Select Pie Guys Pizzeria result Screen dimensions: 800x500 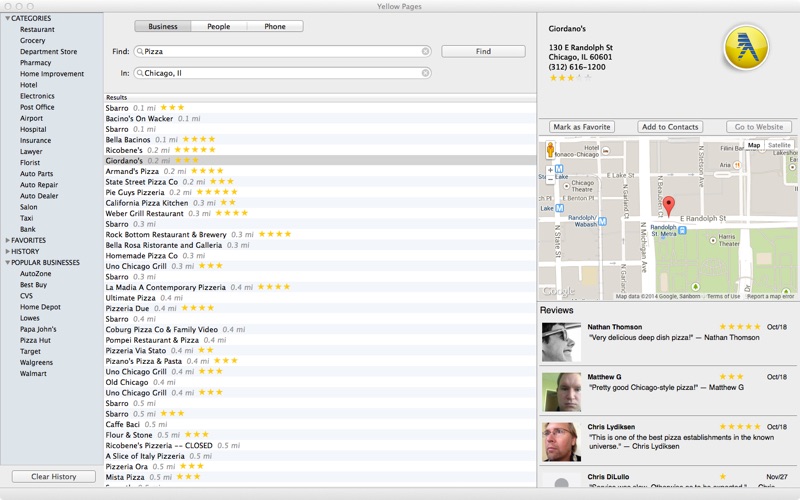pos(320,192)
